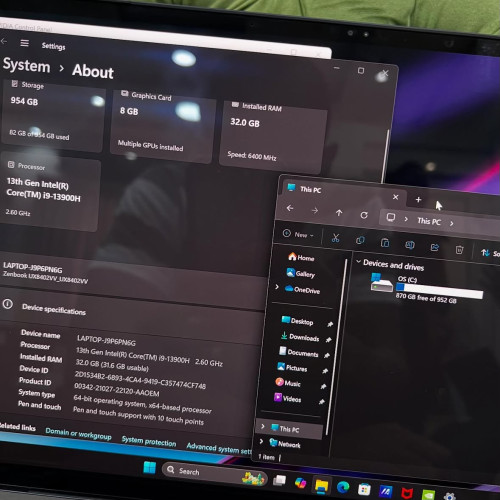The width and height of the screenshot is (500, 500).
Task: Open the Domain or workgroup link
Action: [78, 434]
